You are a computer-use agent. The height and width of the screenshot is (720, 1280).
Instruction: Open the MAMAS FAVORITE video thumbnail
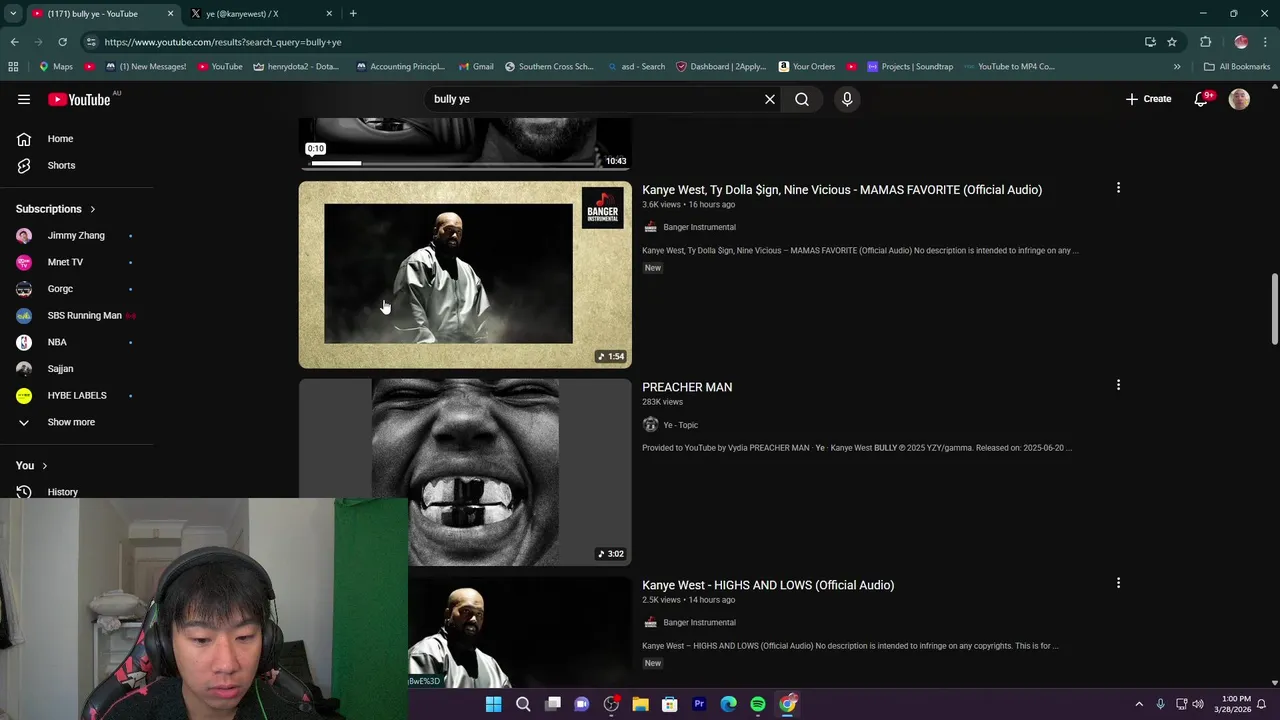tap(465, 275)
